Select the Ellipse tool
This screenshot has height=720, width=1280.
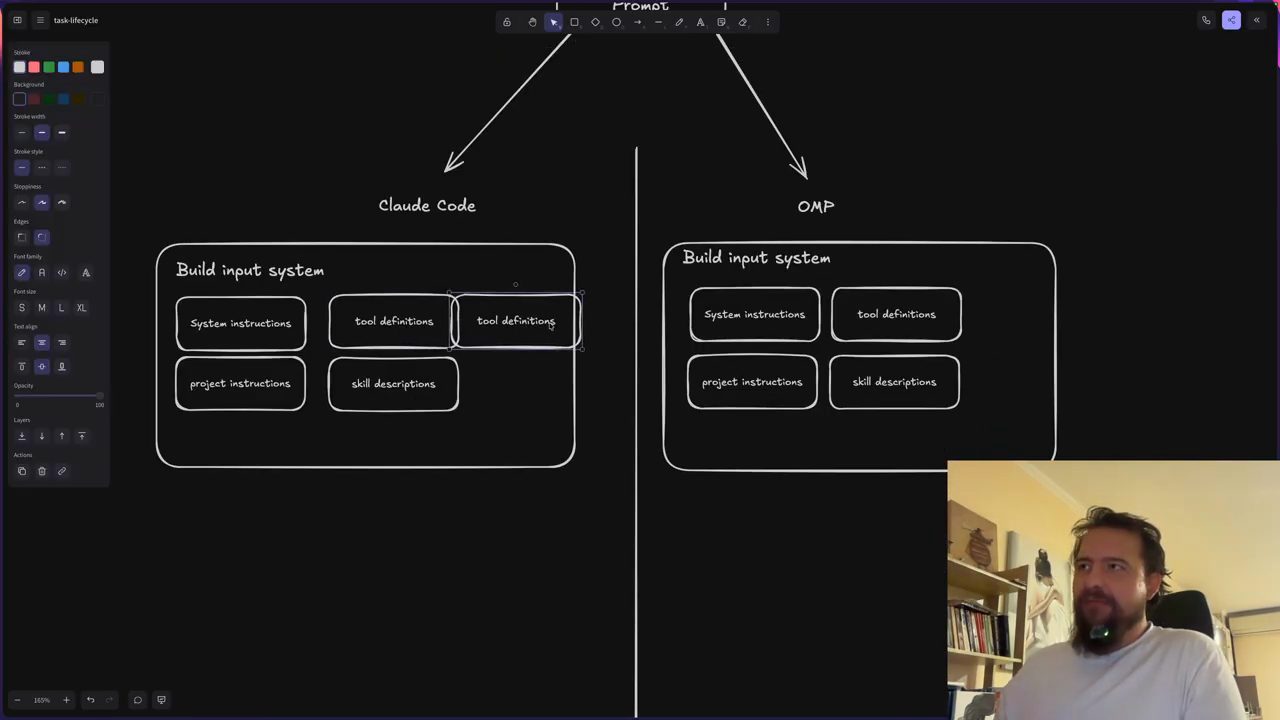616,22
